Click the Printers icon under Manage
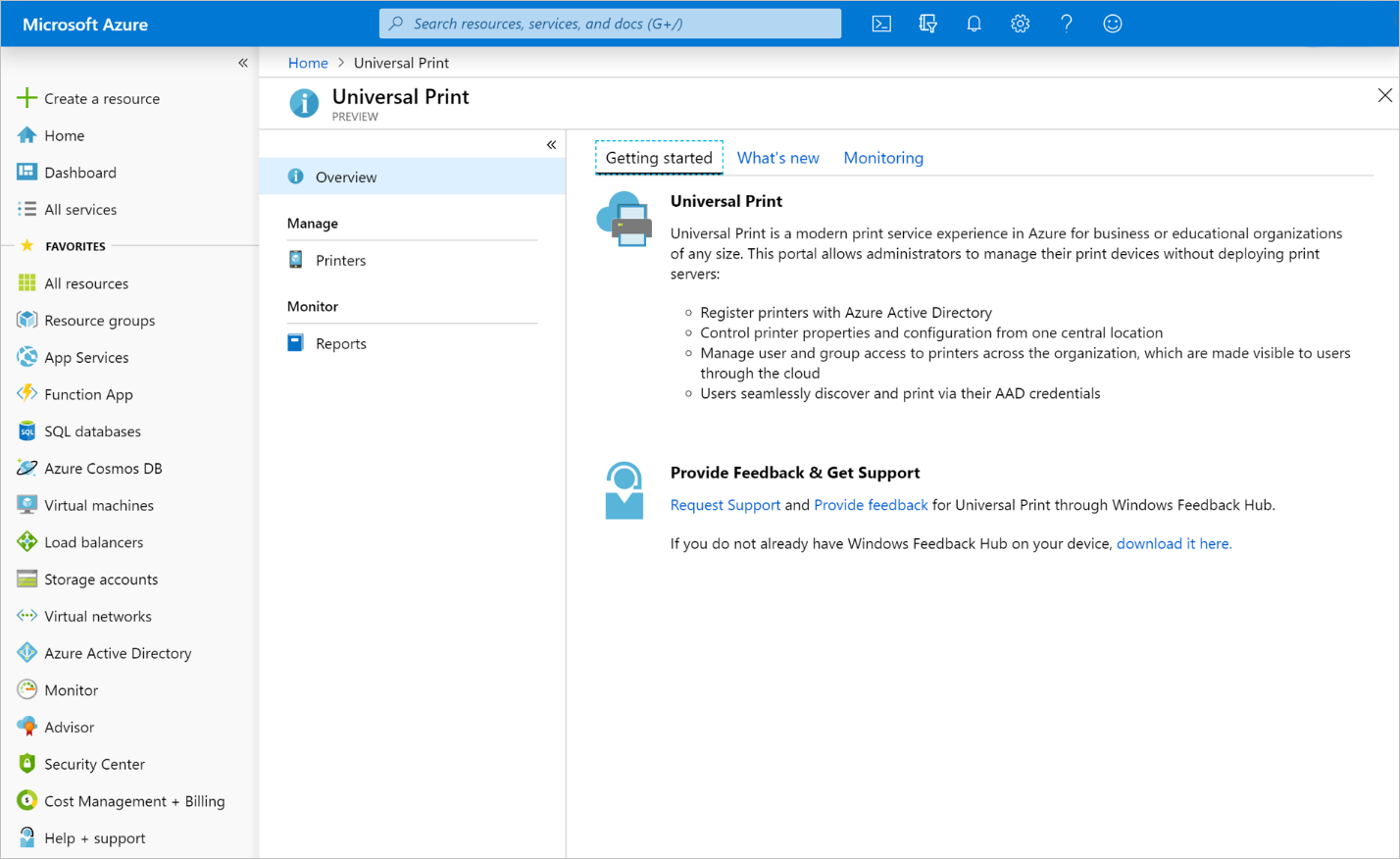The width and height of the screenshot is (1400, 859). (x=295, y=260)
